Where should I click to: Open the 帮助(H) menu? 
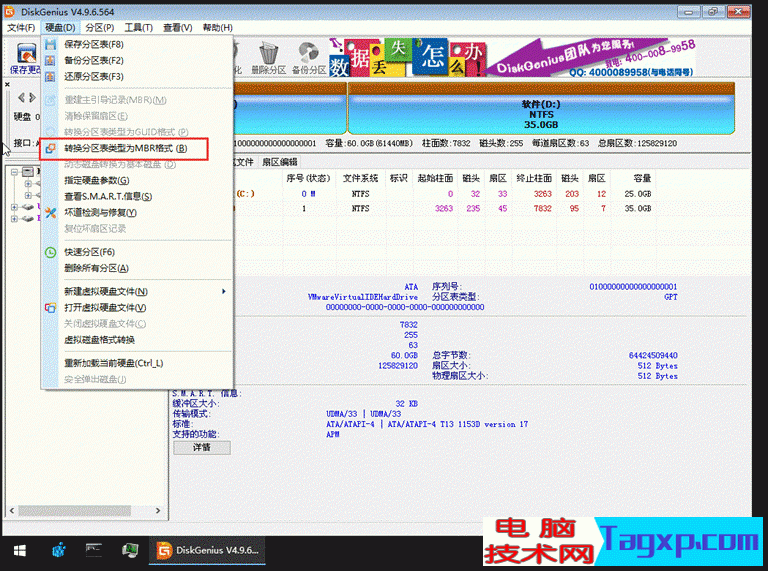click(x=217, y=28)
